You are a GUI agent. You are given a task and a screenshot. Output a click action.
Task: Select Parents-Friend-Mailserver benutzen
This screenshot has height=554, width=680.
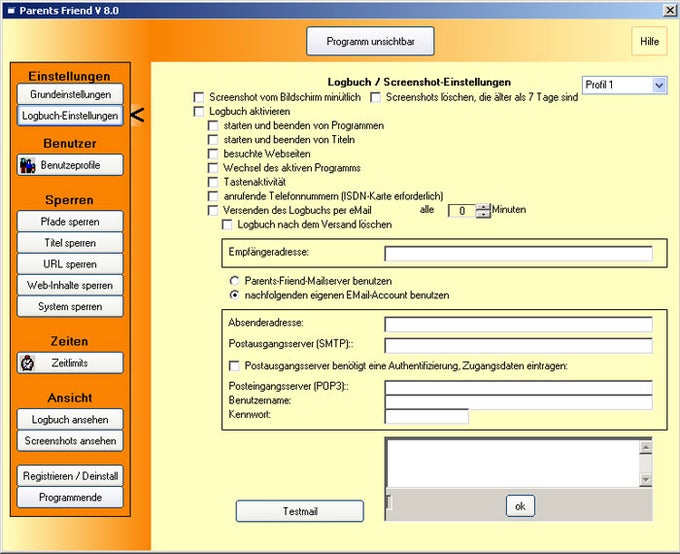point(234,281)
